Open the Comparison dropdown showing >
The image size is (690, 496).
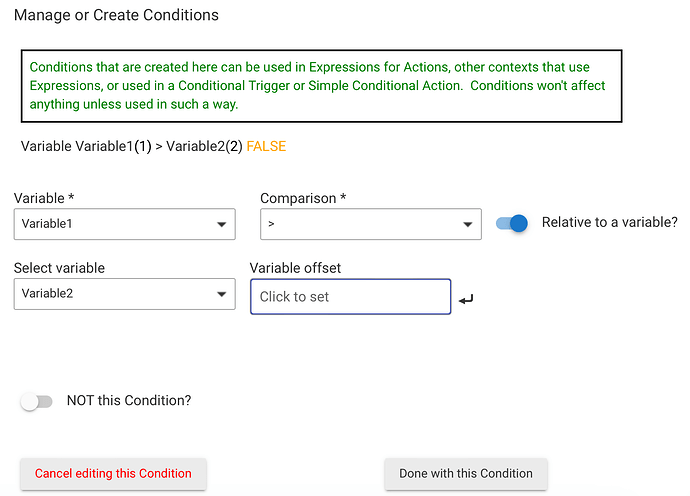(370, 224)
